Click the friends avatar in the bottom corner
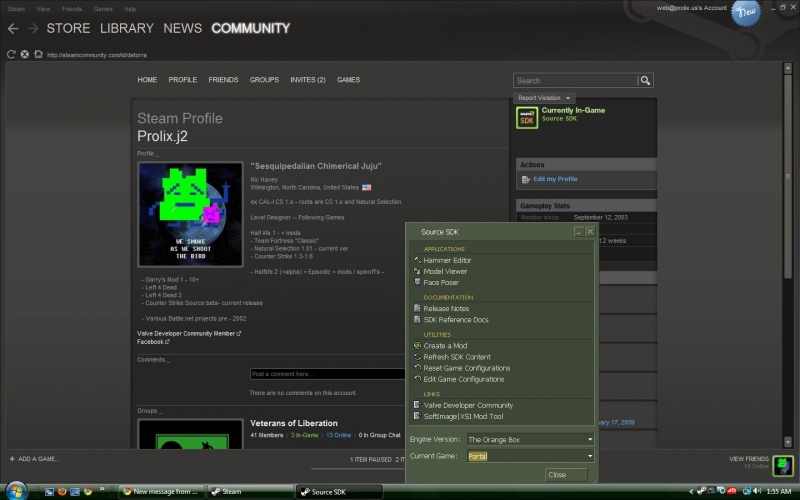The height and width of the screenshot is (500, 800). tap(783, 465)
